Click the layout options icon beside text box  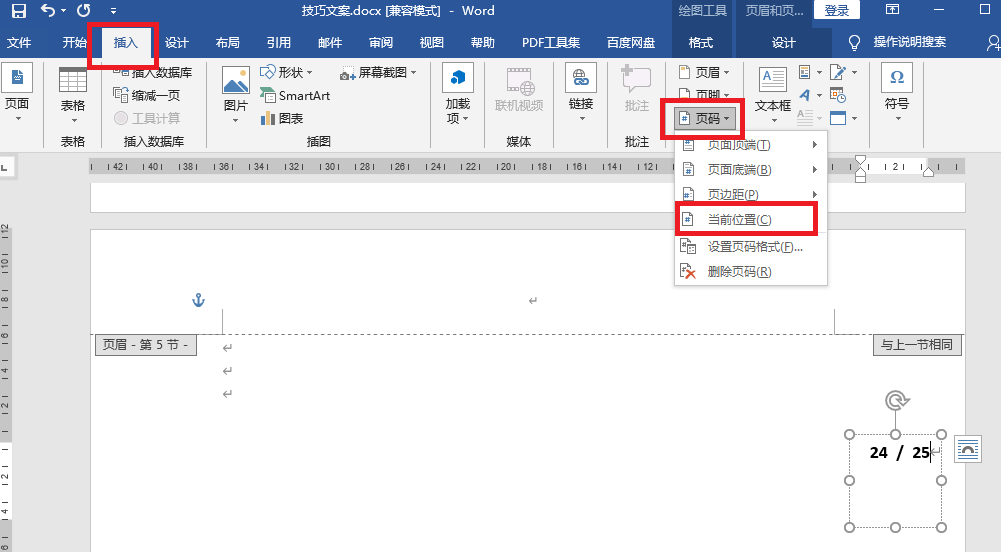coord(968,450)
